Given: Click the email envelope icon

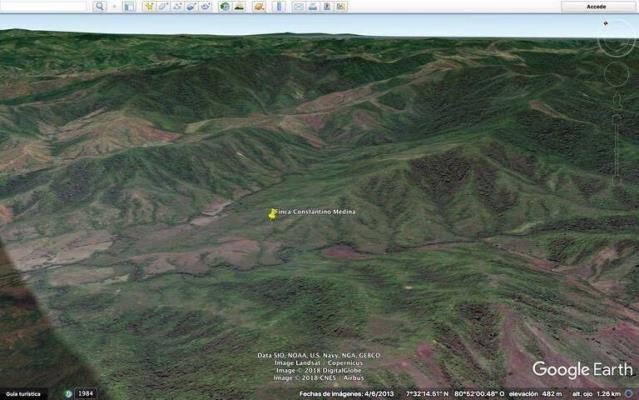Looking at the screenshot, I should click(298, 6).
